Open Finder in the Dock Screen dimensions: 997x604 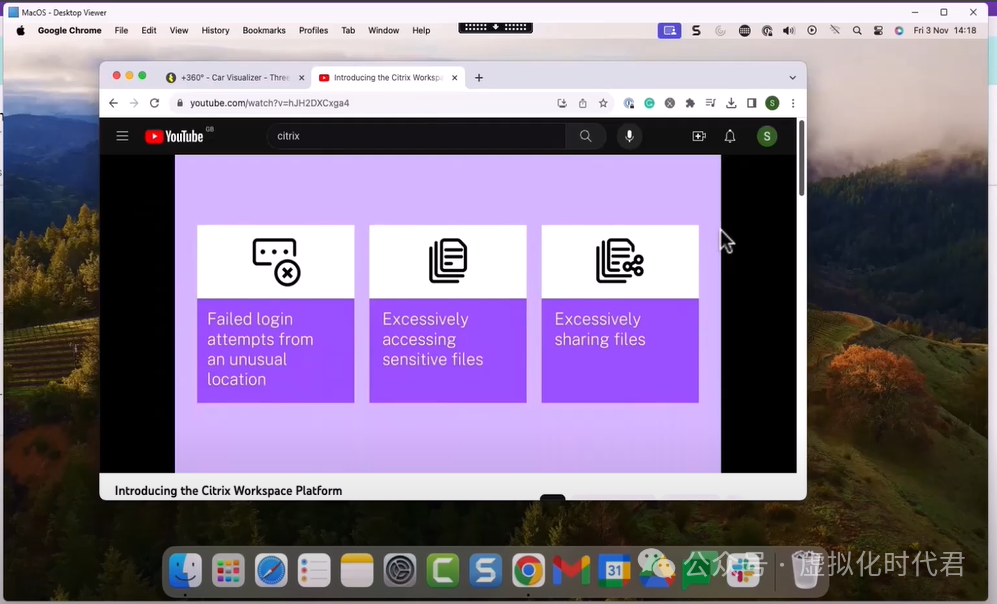point(185,570)
